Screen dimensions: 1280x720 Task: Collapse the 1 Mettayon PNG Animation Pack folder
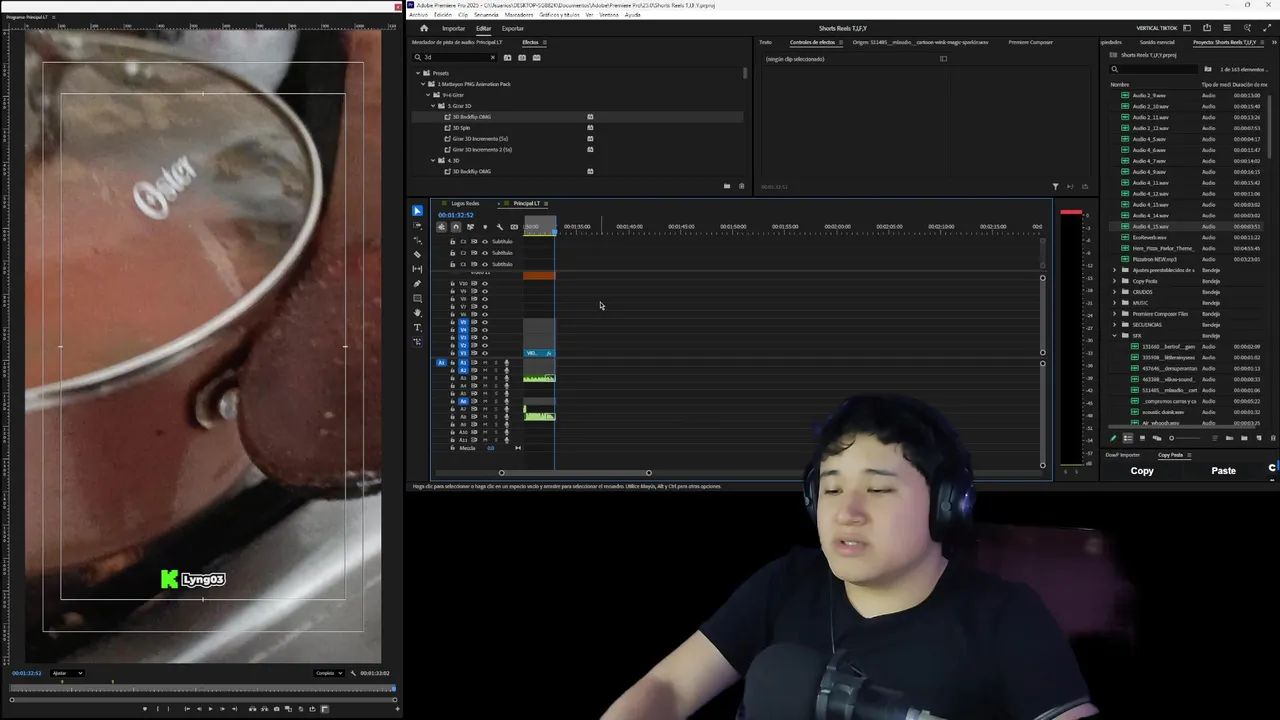click(423, 84)
